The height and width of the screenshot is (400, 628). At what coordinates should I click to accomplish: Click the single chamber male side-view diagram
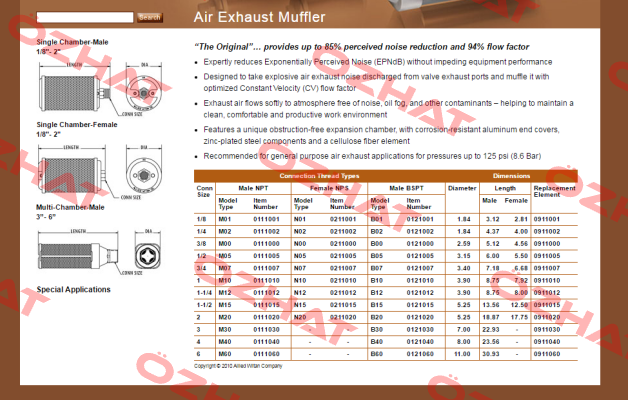(x=74, y=89)
